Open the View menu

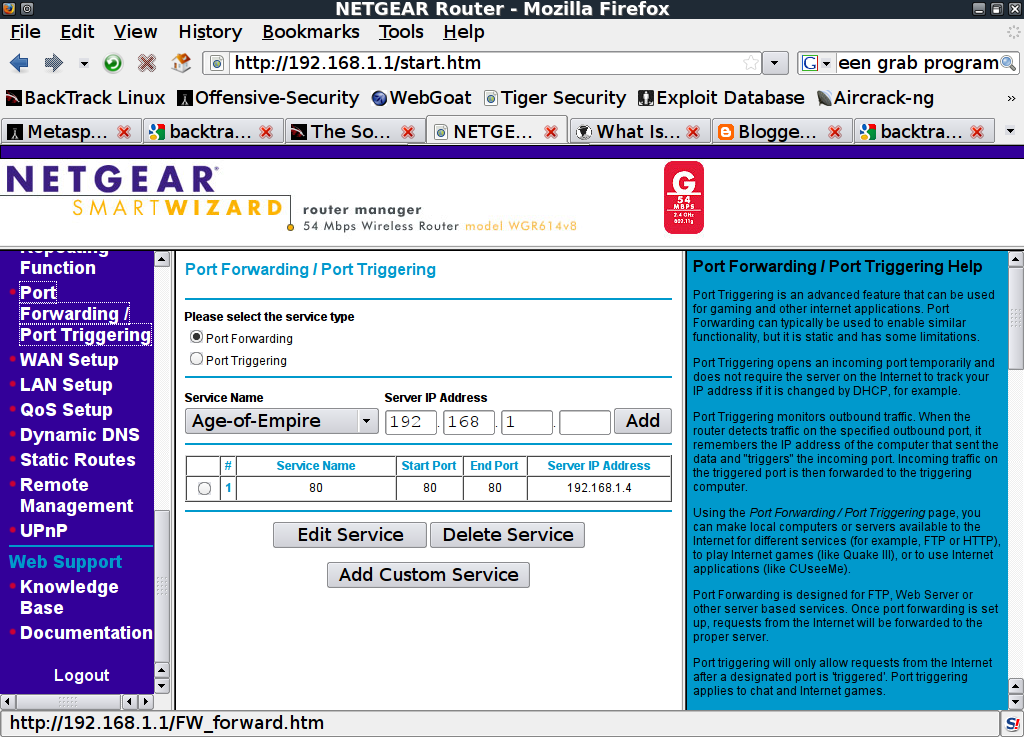135,32
